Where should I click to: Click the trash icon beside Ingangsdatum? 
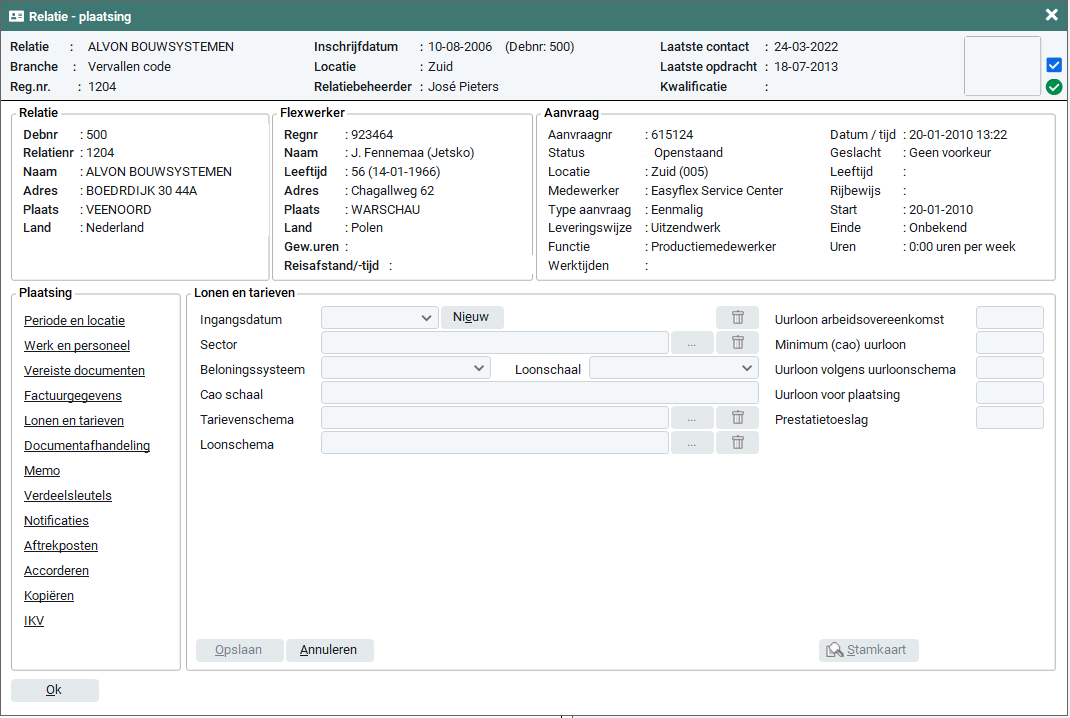click(737, 318)
